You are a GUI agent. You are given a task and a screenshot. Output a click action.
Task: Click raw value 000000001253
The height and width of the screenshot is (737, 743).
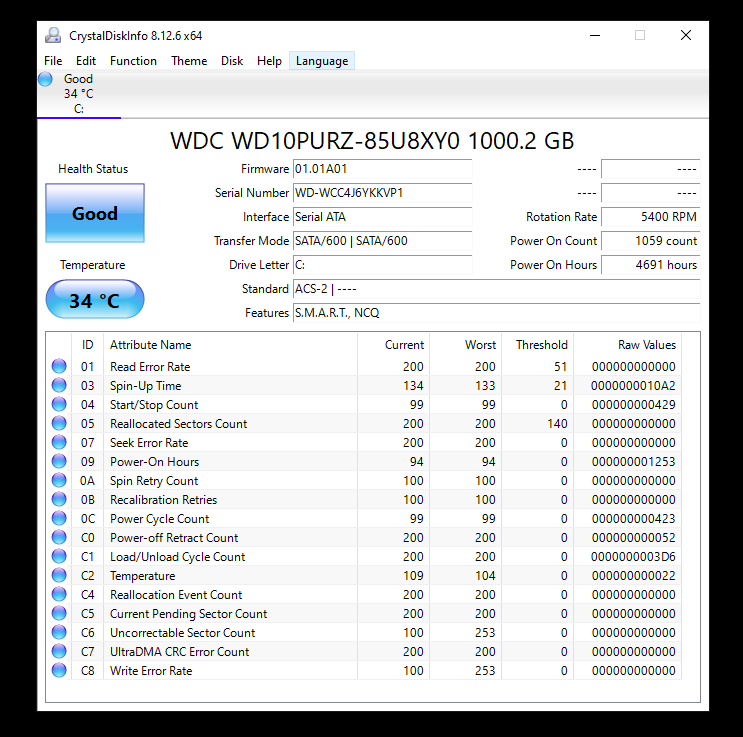[633, 462]
